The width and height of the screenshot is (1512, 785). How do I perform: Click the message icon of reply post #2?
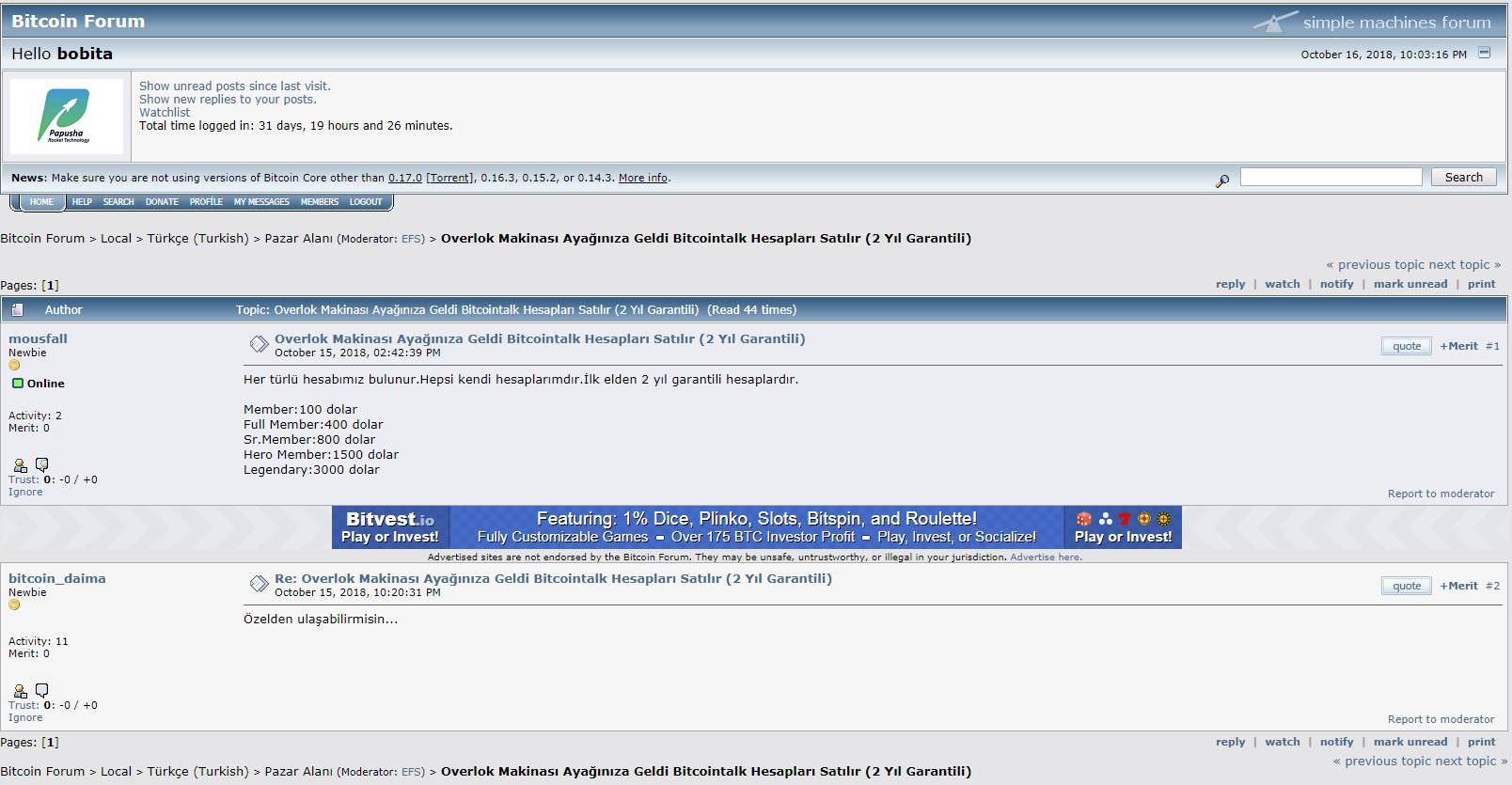point(259,584)
